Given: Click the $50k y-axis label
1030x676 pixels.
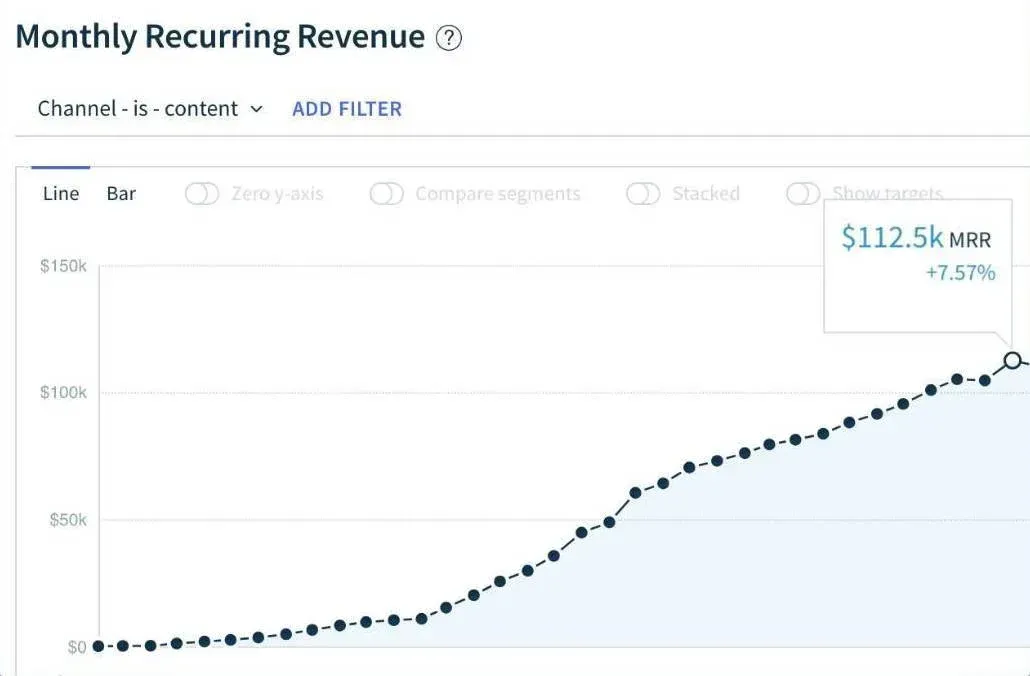Looking at the screenshot, I should click(x=67, y=520).
